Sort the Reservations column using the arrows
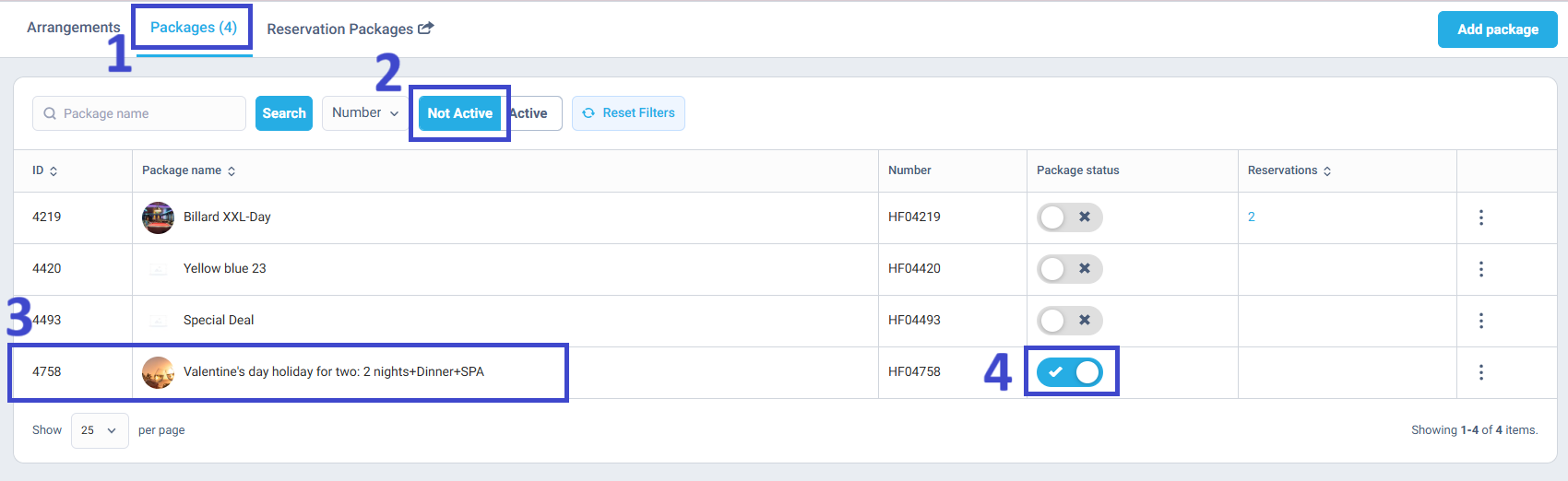Screen dimensions: 1568x481 click(1327, 171)
